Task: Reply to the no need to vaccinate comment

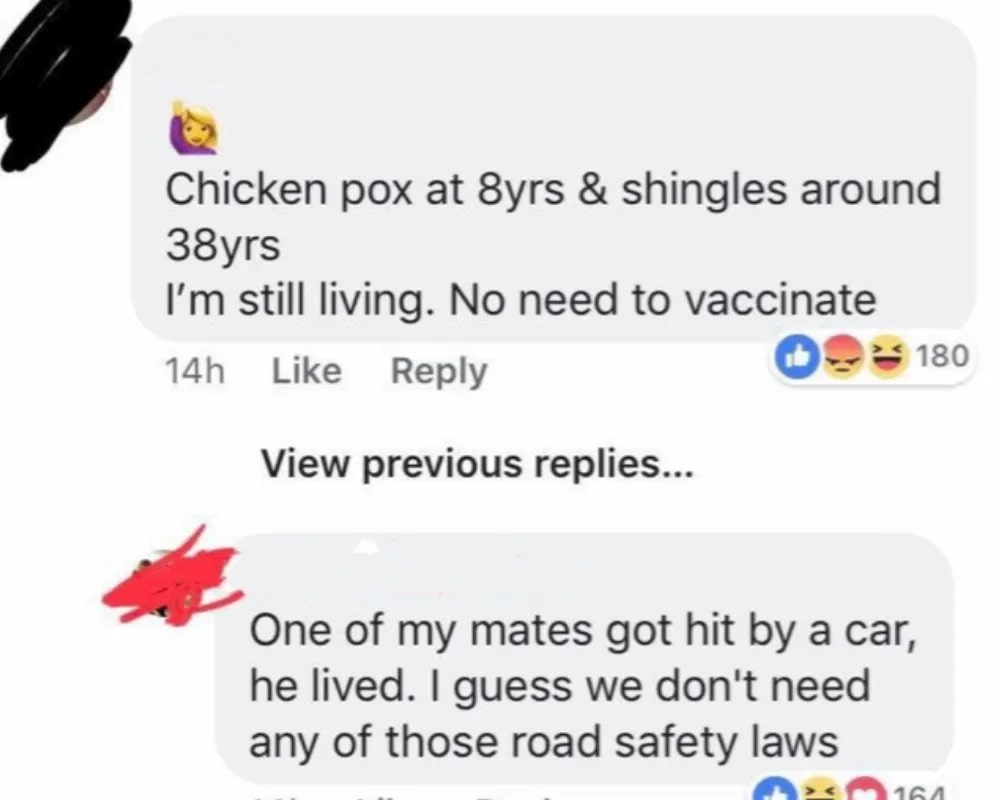Action: tap(439, 371)
